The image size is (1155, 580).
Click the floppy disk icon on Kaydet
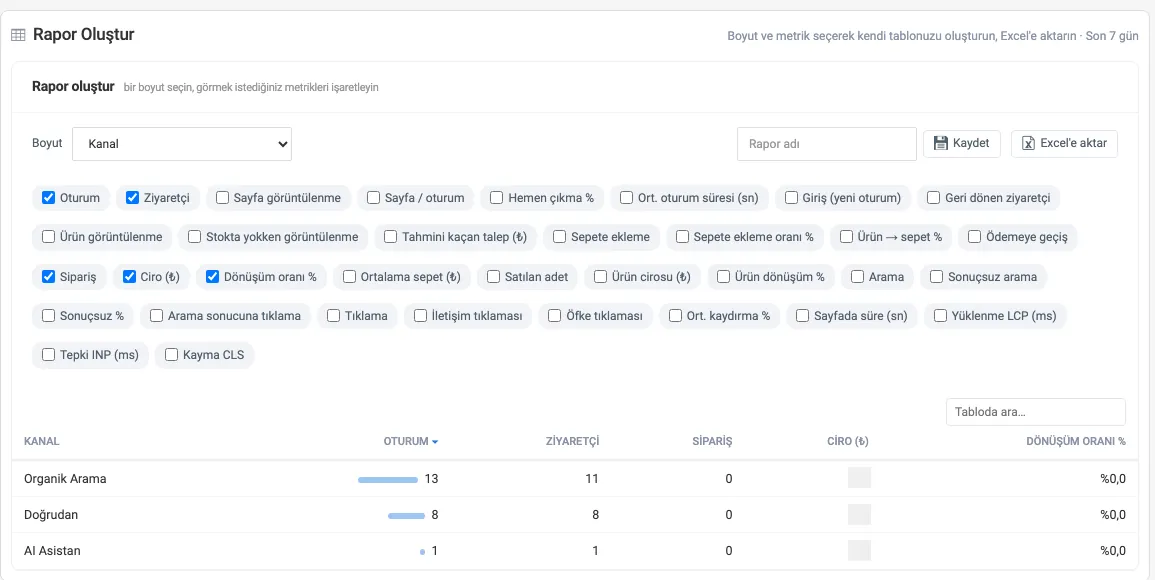click(x=940, y=143)
